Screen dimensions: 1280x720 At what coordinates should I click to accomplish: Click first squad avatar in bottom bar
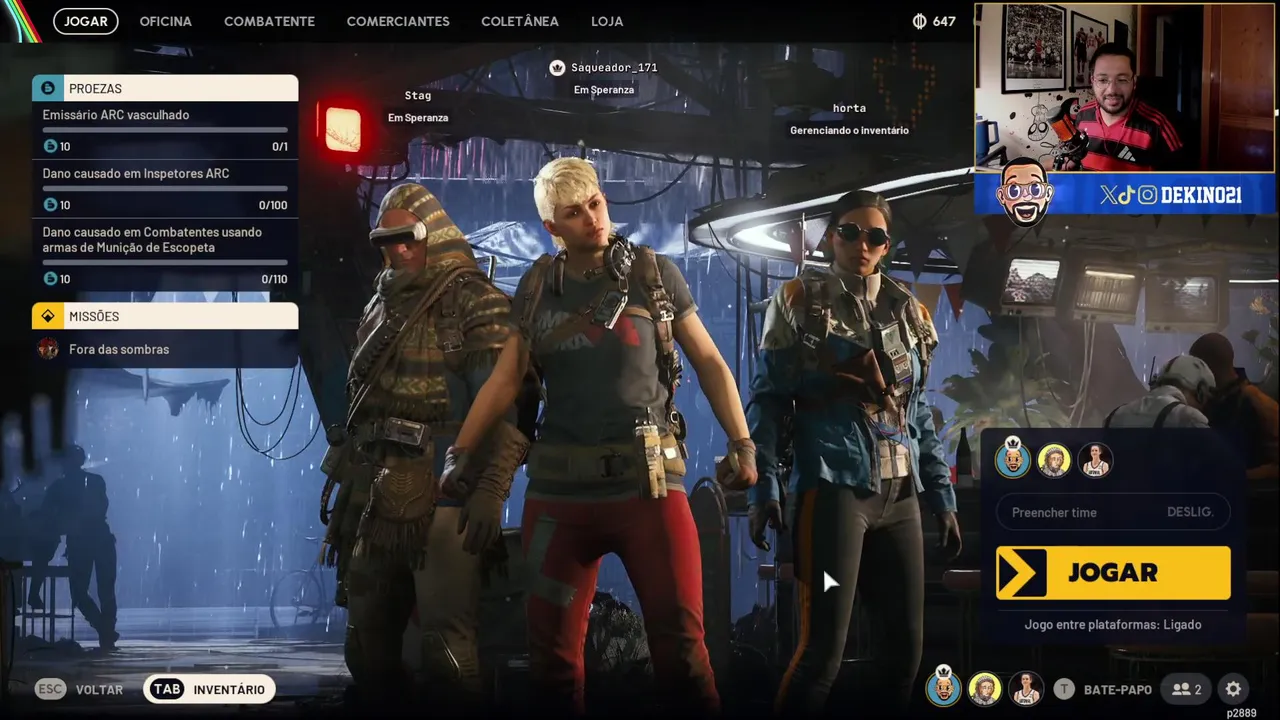(943, 688)
